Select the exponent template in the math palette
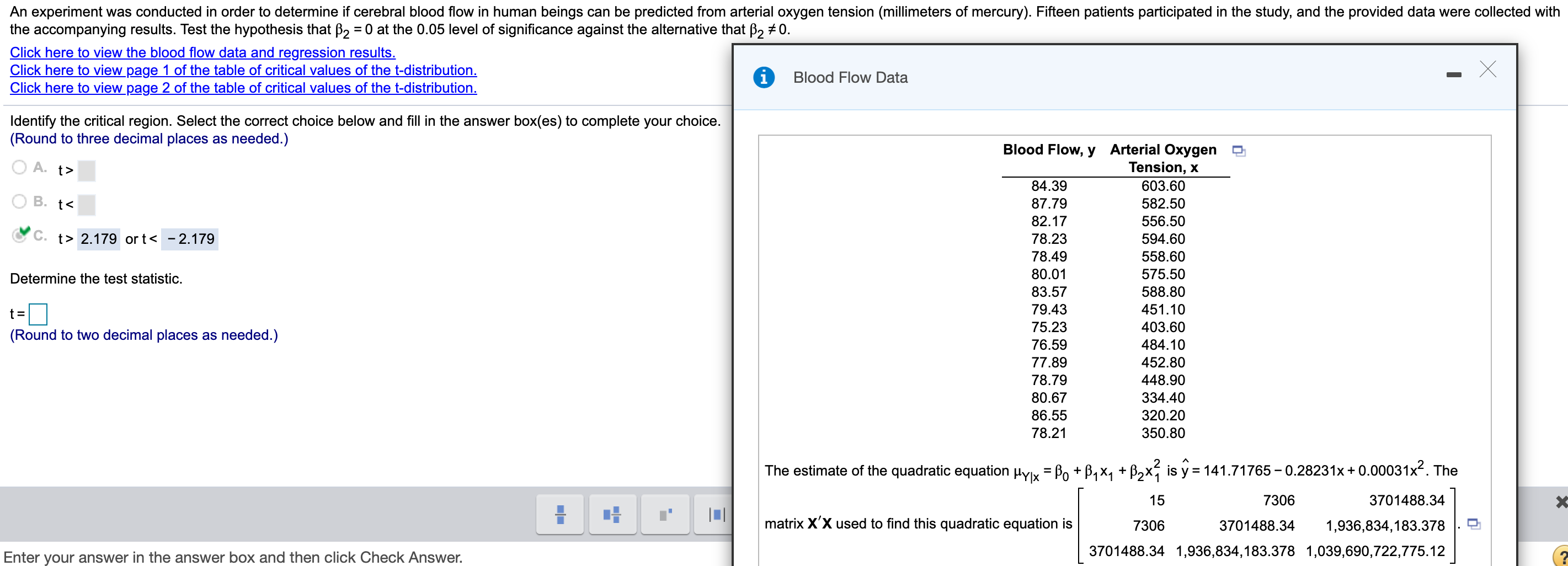Viewport: 1568px width, 566px height. click(665, 514)
